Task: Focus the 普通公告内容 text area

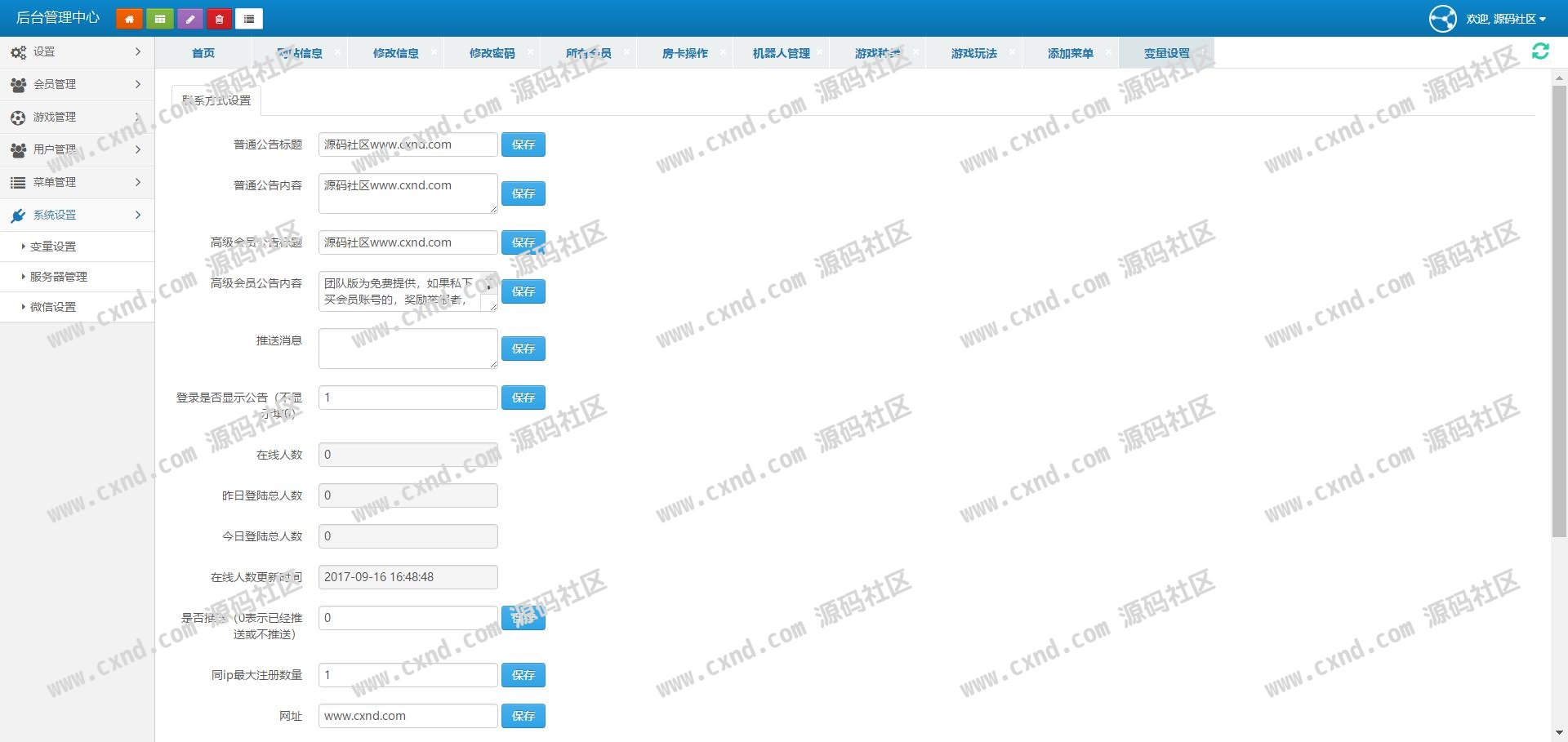Action: click(x=408, y=193)
